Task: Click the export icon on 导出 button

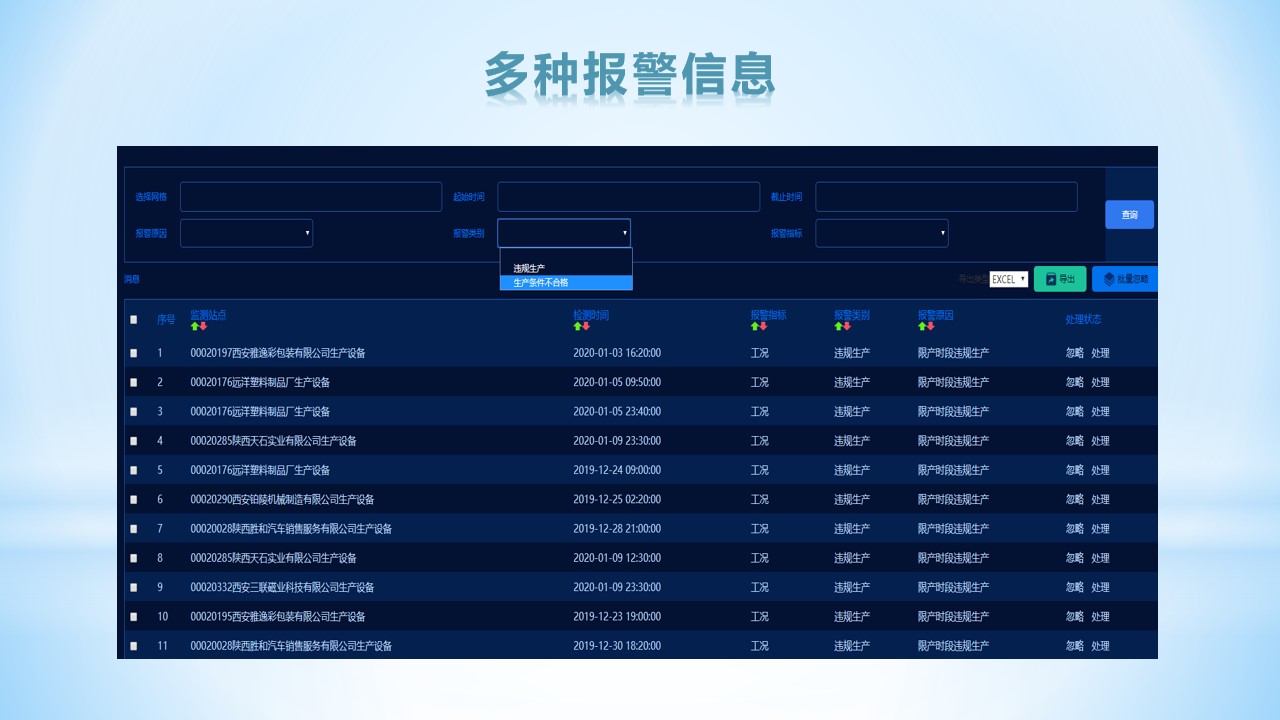Action: tap(1051, 279)
